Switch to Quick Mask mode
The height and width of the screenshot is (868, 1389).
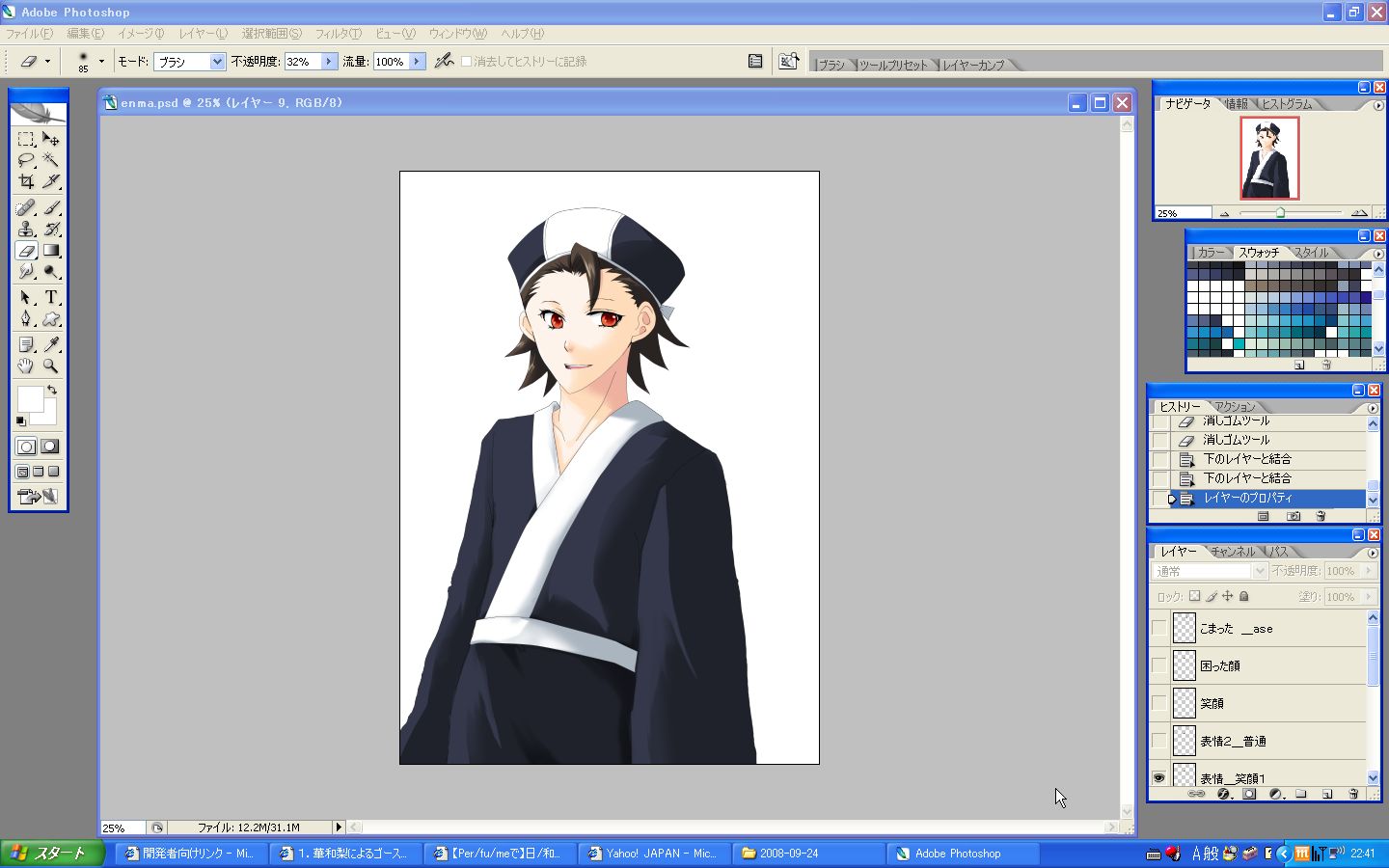point(50,447)
